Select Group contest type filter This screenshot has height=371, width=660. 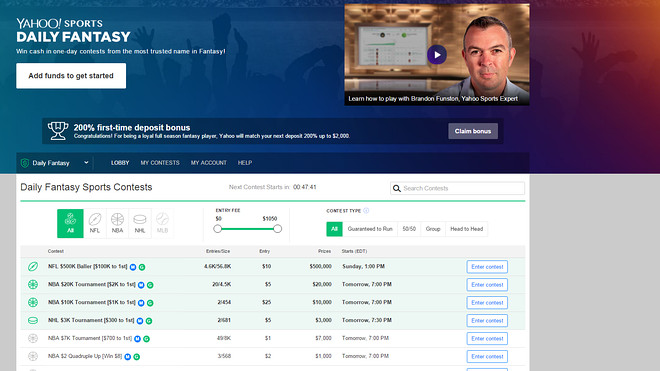[x=433, y=229]
